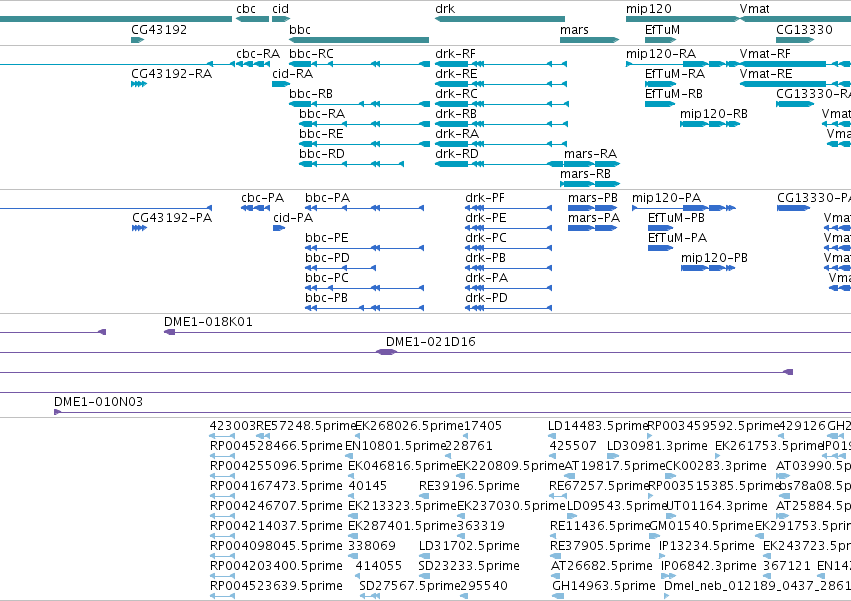Click transcript bbc-RE
Viewport: 851px width, 601px height.
pyautogui.click(x=364, y=144)
